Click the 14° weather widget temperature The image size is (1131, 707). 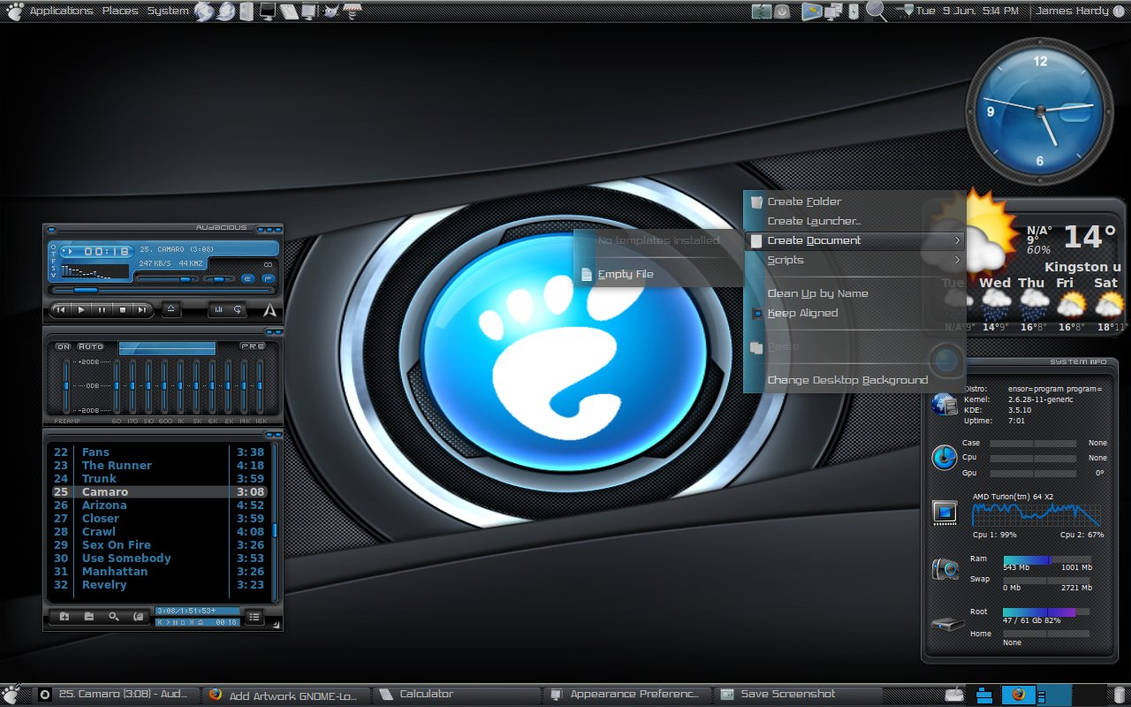pos(1089,237)
